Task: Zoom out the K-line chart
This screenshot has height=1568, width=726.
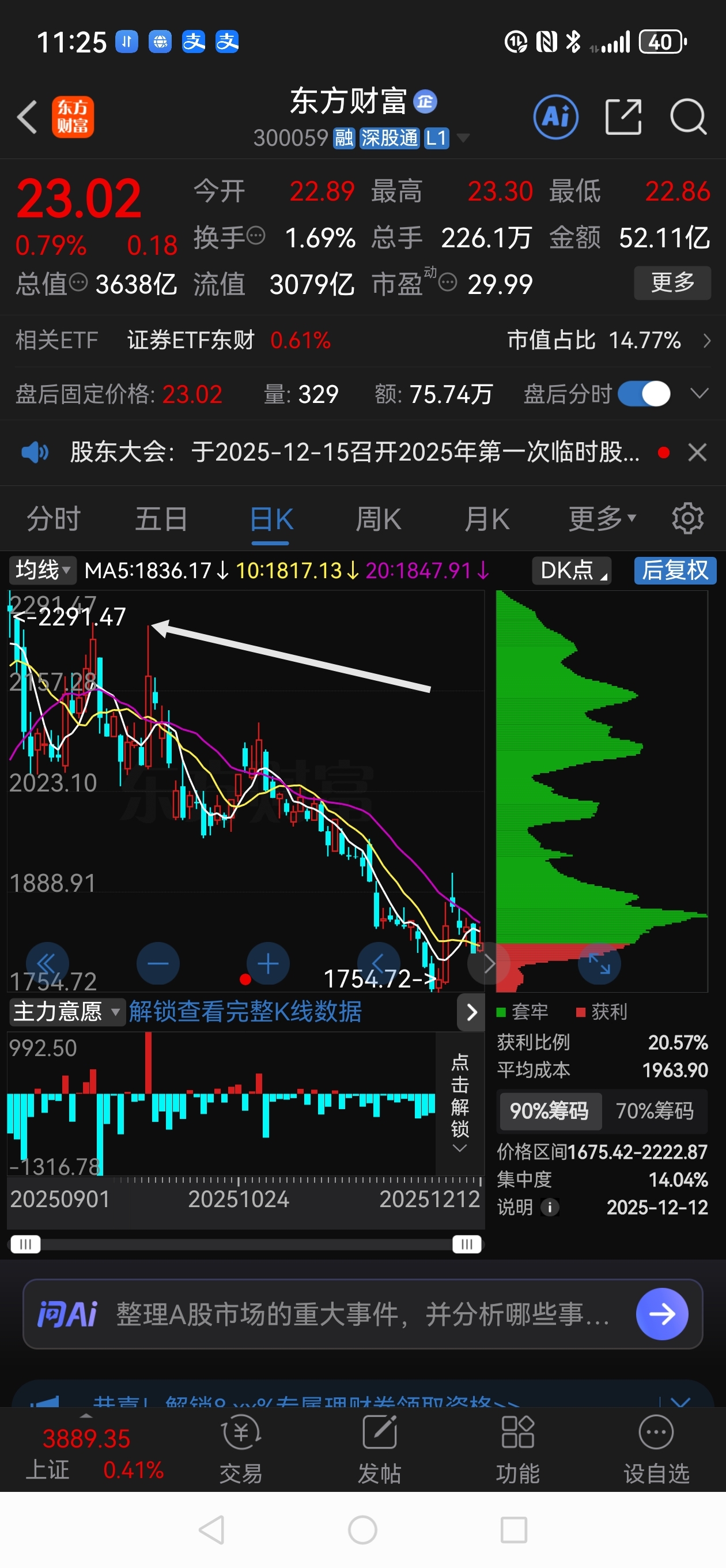Action: (x=158, y=963)
